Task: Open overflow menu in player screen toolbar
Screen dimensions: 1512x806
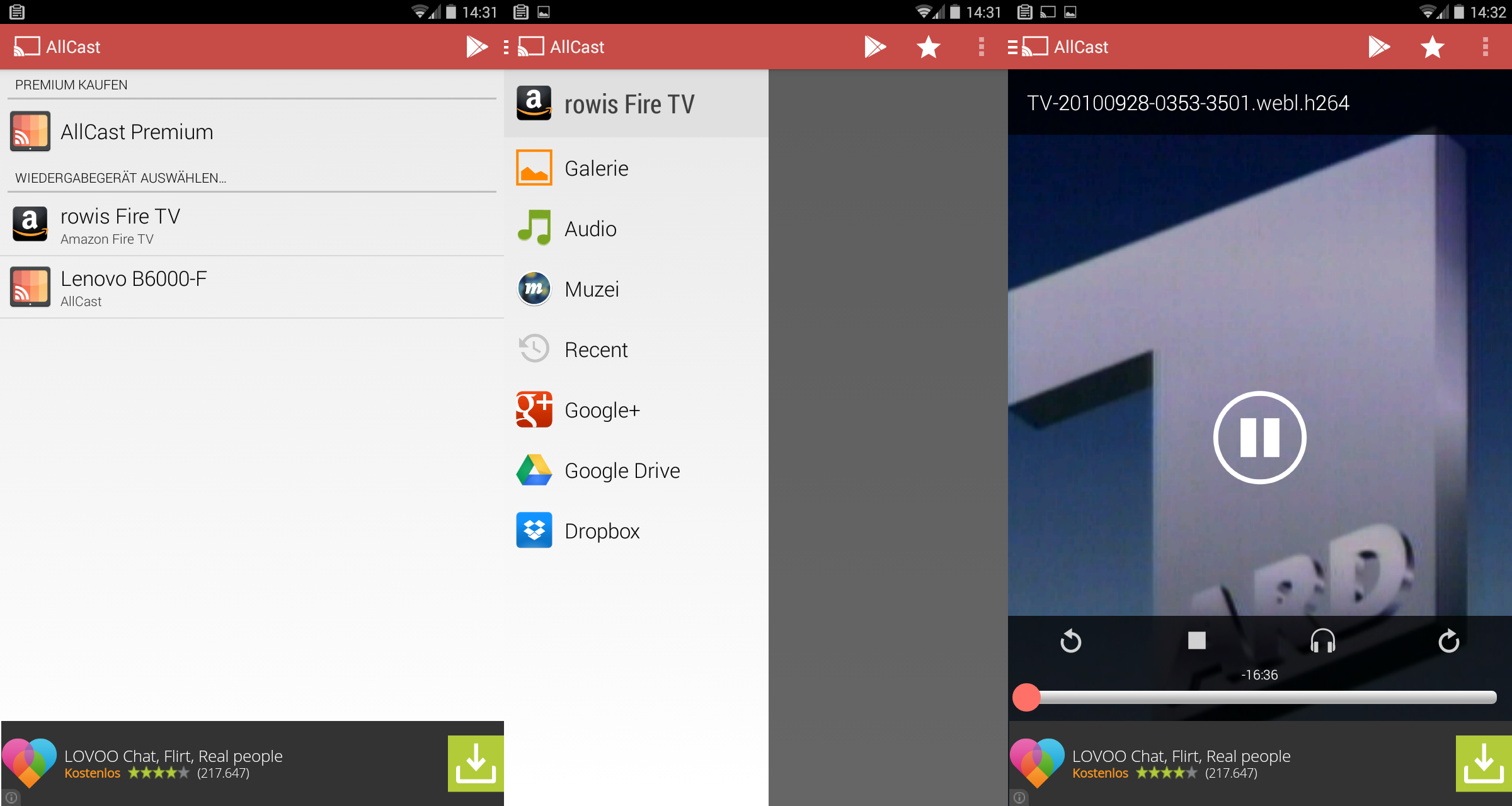Action: 1485,47
